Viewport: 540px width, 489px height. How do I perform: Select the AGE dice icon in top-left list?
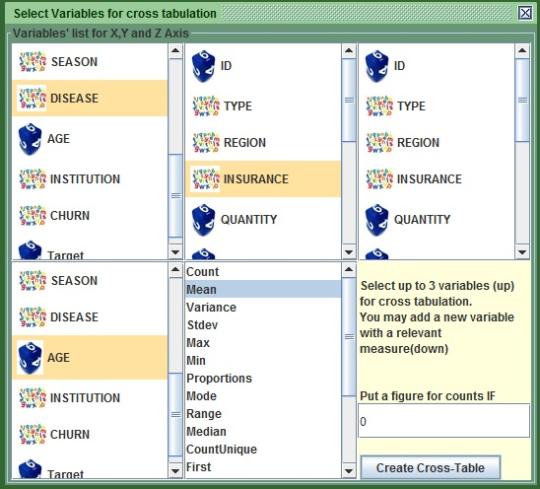pos(30,139)
